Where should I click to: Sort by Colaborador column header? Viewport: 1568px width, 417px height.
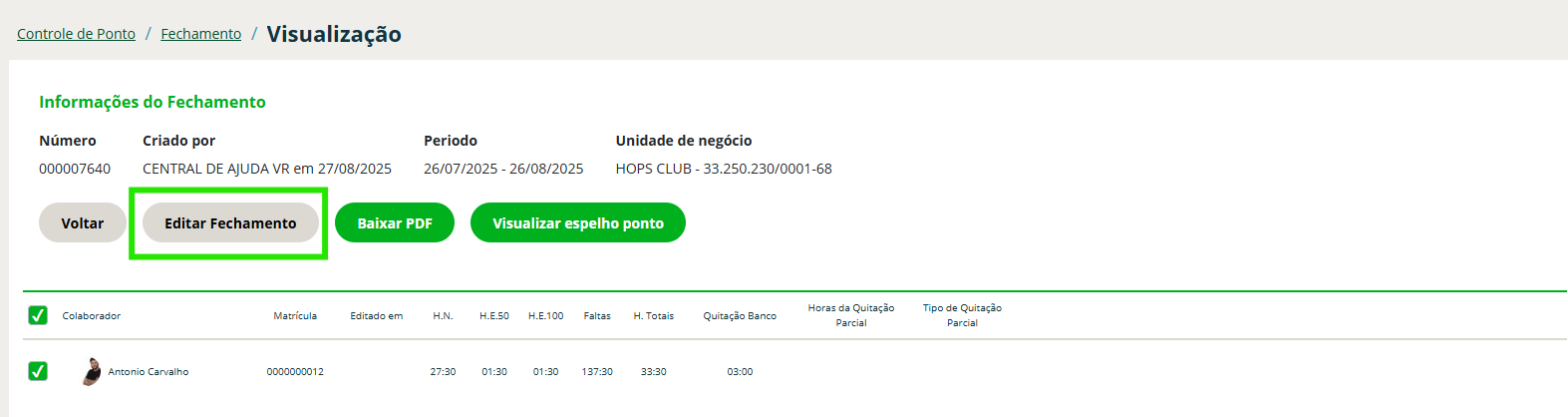pyautogui.click(x=92, y=315)
